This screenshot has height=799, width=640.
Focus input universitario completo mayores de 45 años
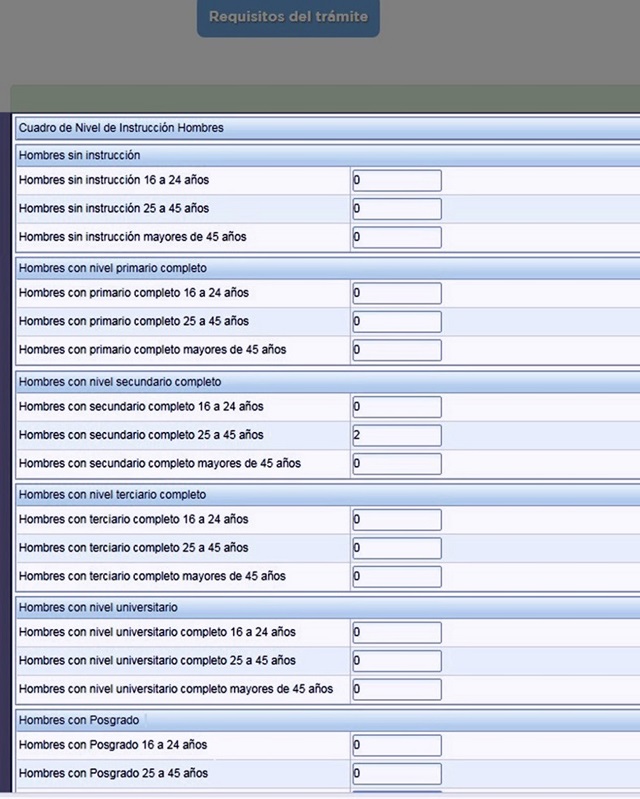click(x=396, y=689)
